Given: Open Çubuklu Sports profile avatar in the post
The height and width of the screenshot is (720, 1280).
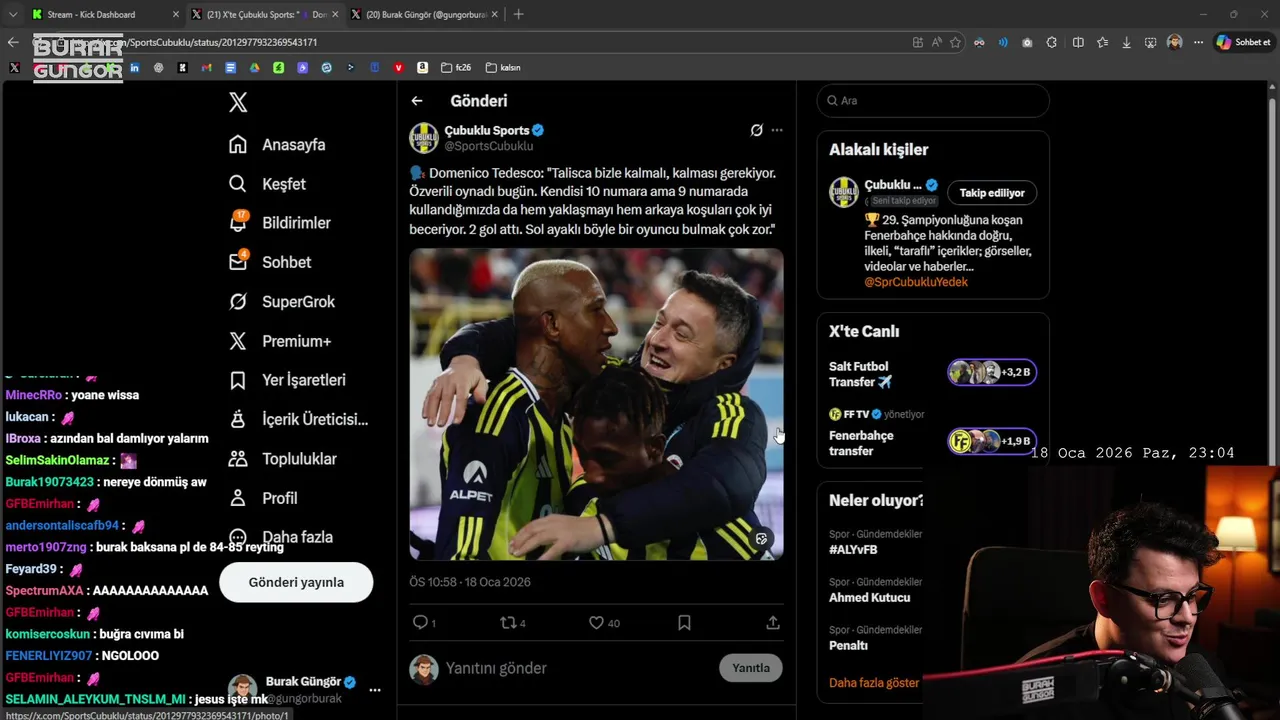Looking at the screenshot, I should pyautogui.click(x=424, y=138).
